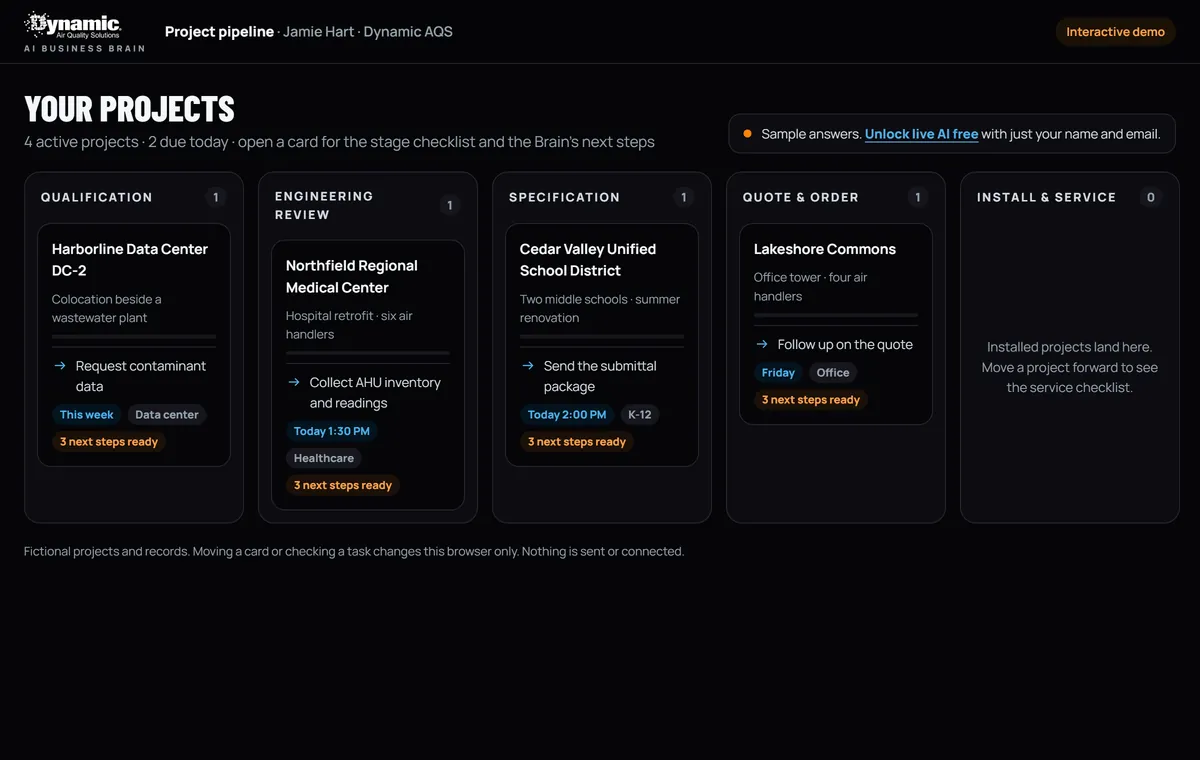Click the 'Your Projects' heading
This screenshot has height=760, width=1200.
pos(129,109)
